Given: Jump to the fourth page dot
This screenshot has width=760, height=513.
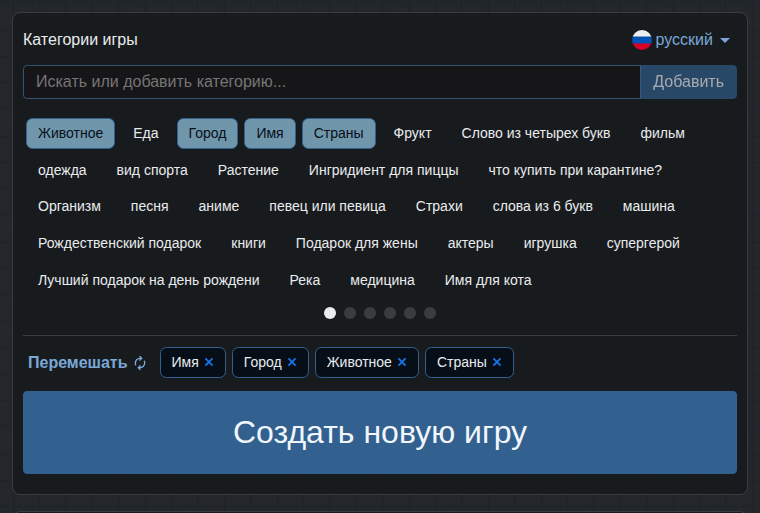Looking at the screenshot, I should (390, 313).
